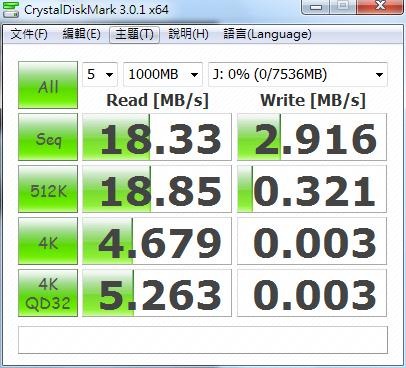Select the 4K write result 0.003
The image size is (406, 368).
point(312,241)
